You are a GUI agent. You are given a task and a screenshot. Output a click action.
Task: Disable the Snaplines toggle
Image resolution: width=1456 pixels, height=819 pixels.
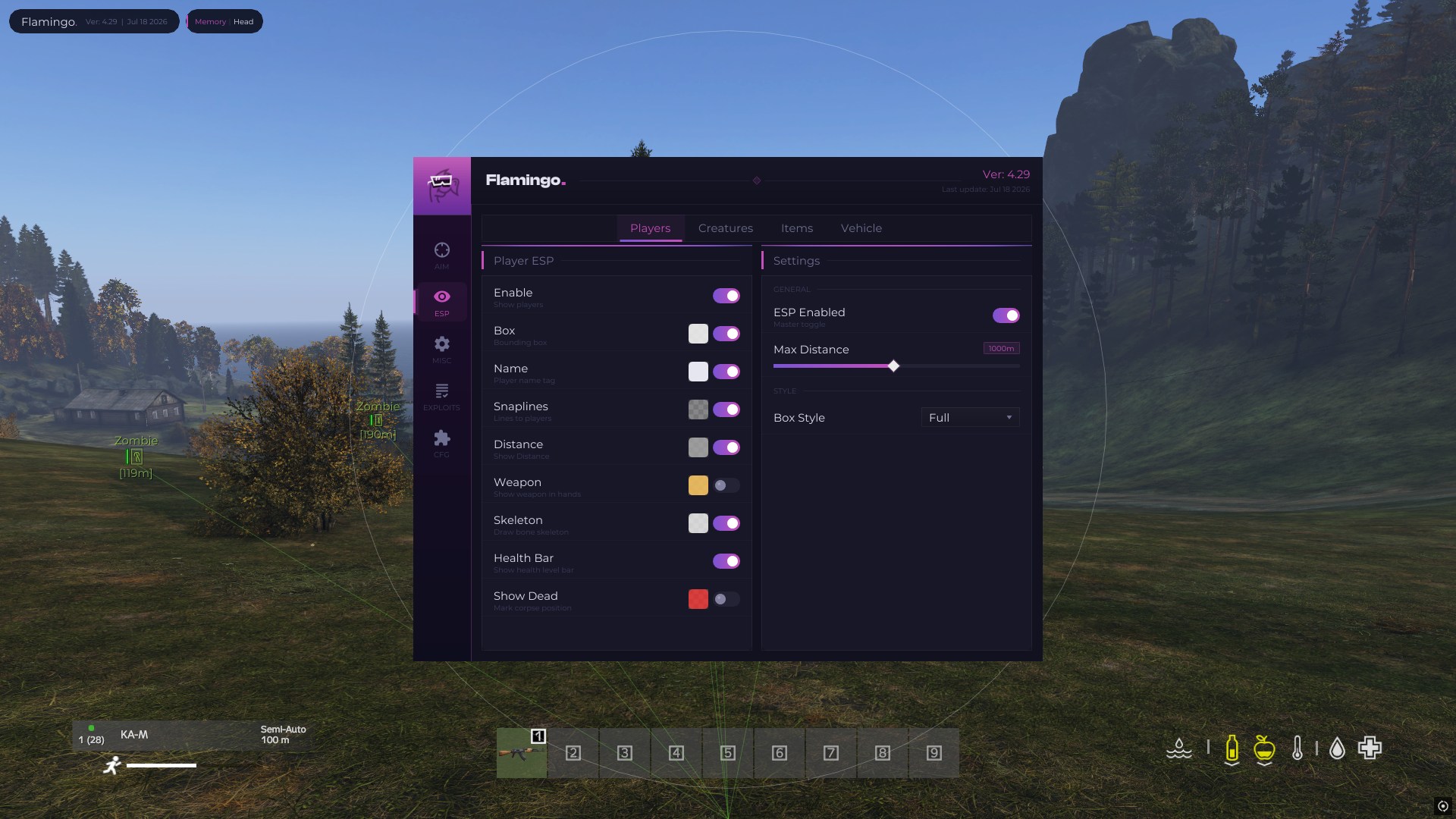point(726,409)
